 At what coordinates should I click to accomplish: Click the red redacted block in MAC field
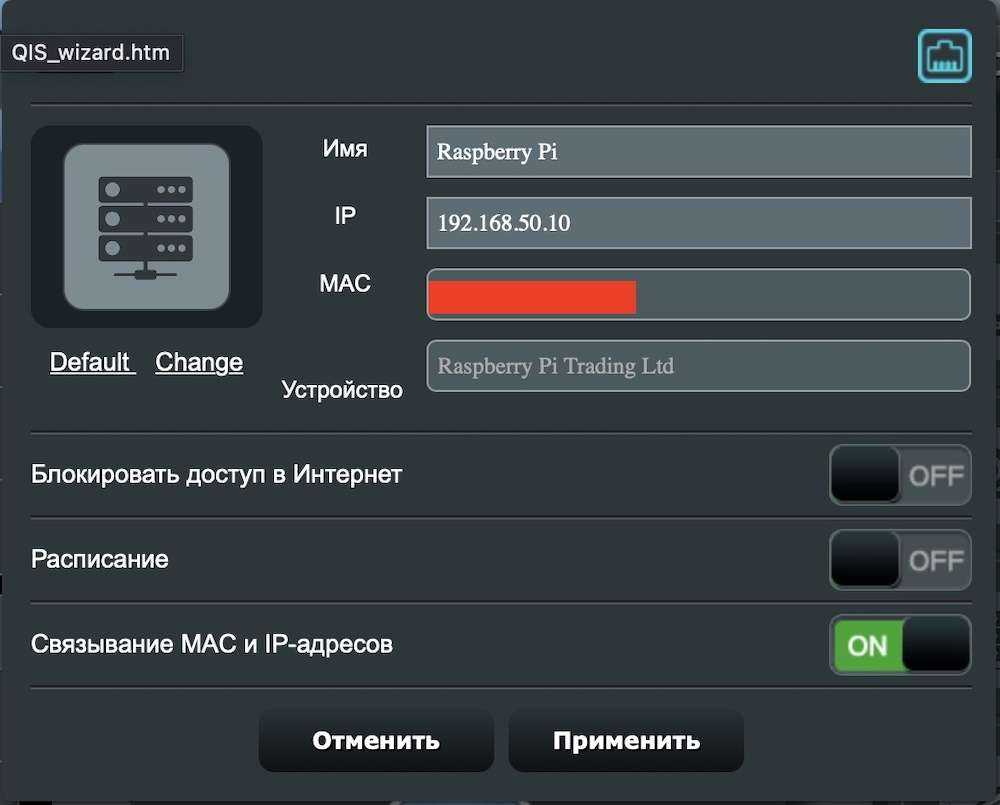[533, 297]
